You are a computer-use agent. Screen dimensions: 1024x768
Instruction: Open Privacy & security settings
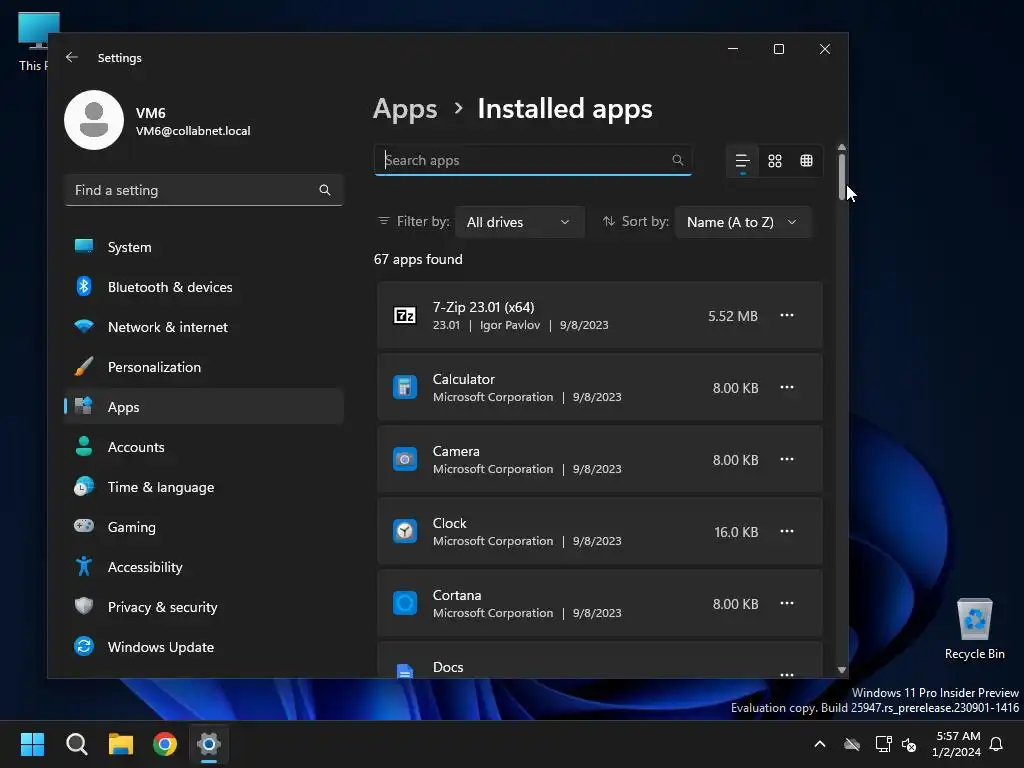[x=204, y=607]
